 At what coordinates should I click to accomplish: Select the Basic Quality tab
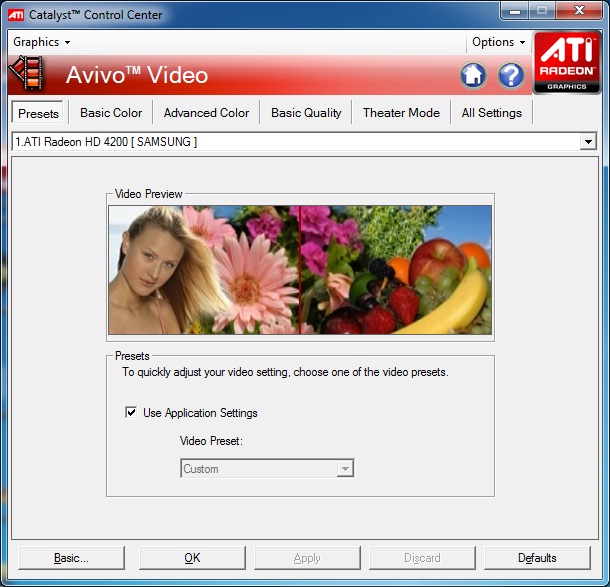point(306,113)
